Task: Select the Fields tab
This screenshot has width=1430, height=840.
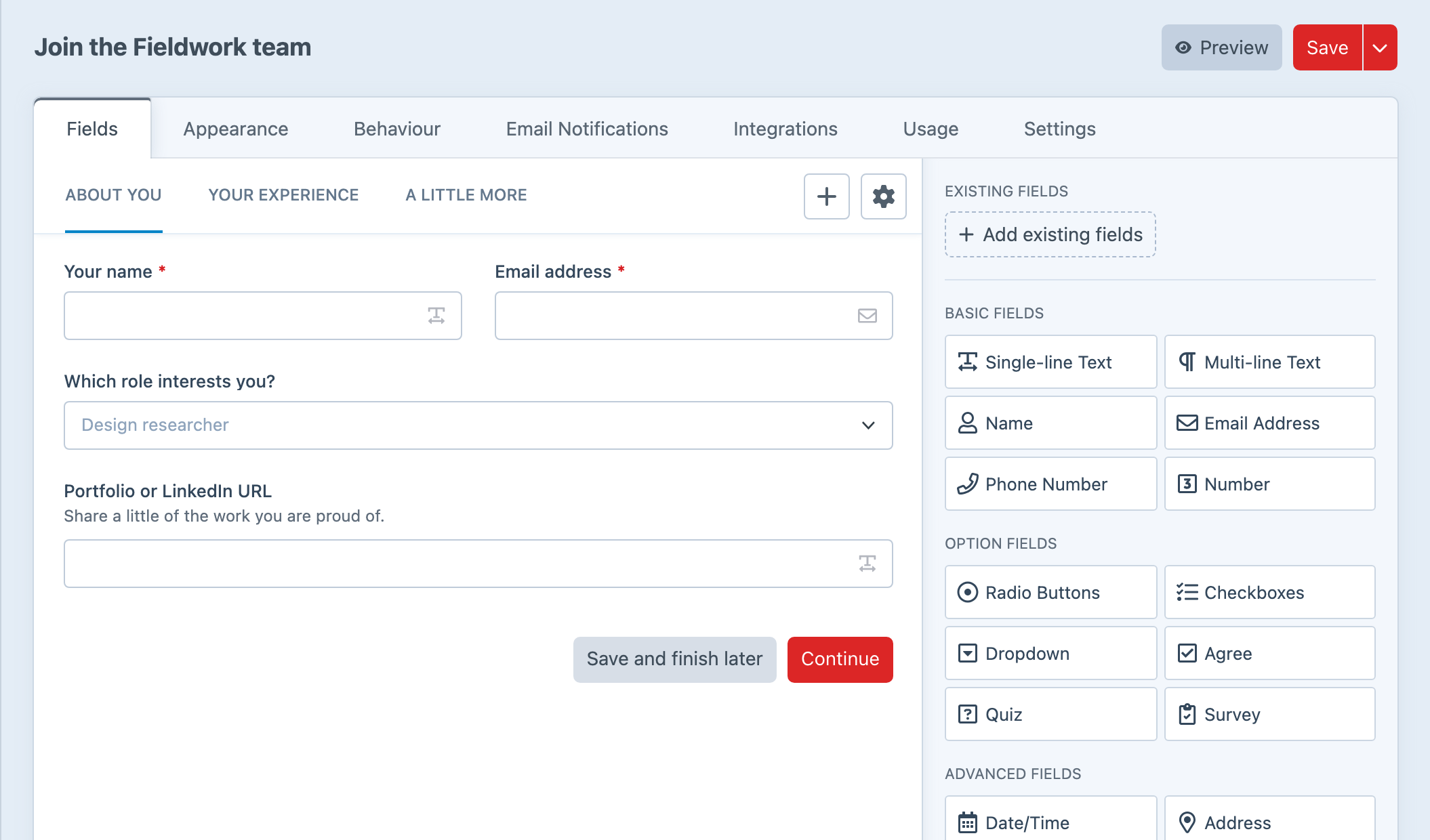Action: (92, 129)
